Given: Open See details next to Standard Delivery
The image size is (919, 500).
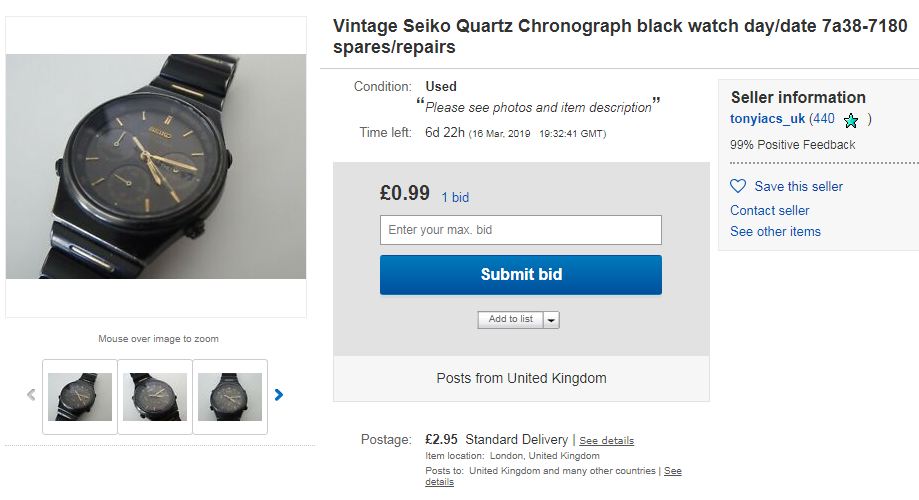Looking at the screenshot, I should click(x=606, y=441).
